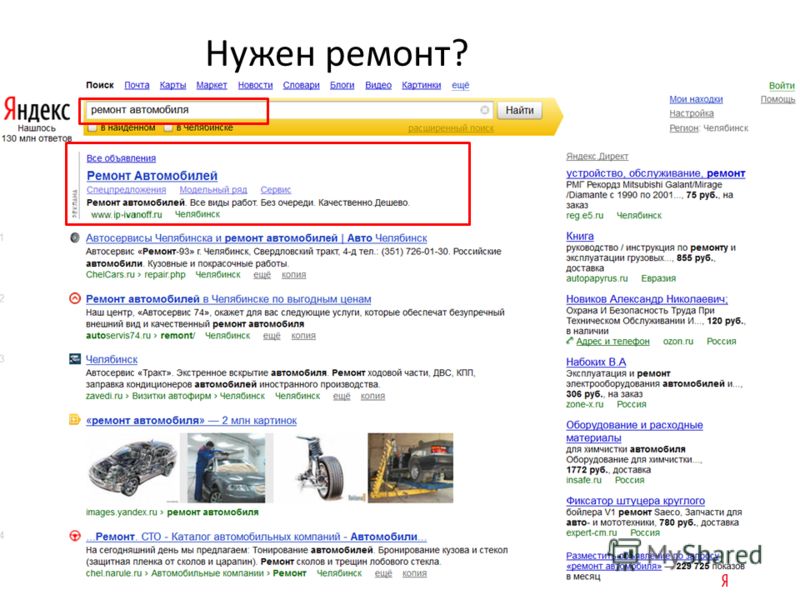
Task: Open the car on lift thumbnail
Action: coord(411,468)
